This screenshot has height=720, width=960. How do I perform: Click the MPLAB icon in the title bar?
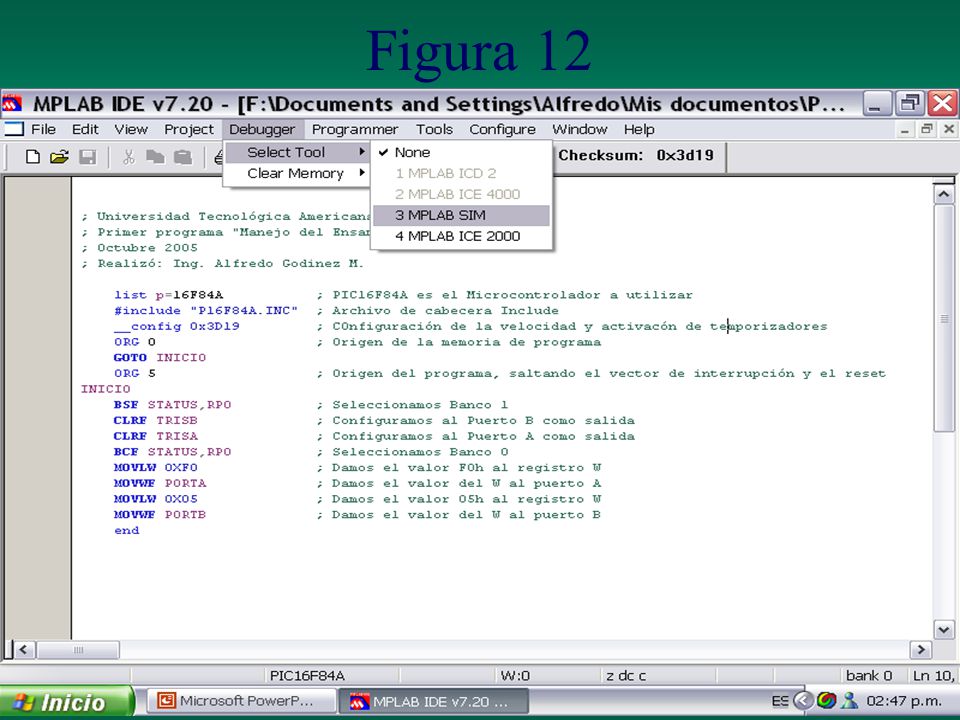(12, 103)
